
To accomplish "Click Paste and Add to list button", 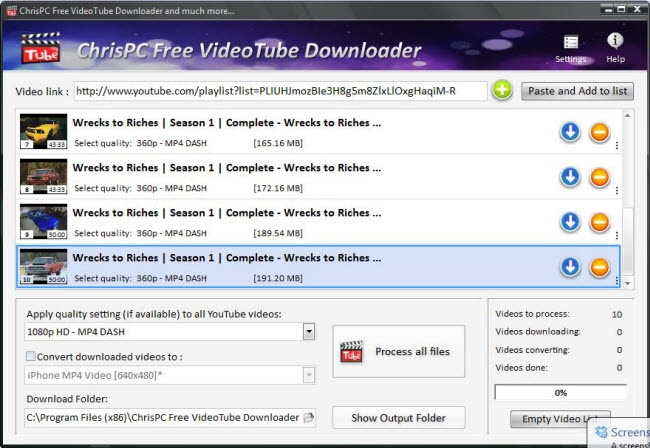I will click(577, 91).
